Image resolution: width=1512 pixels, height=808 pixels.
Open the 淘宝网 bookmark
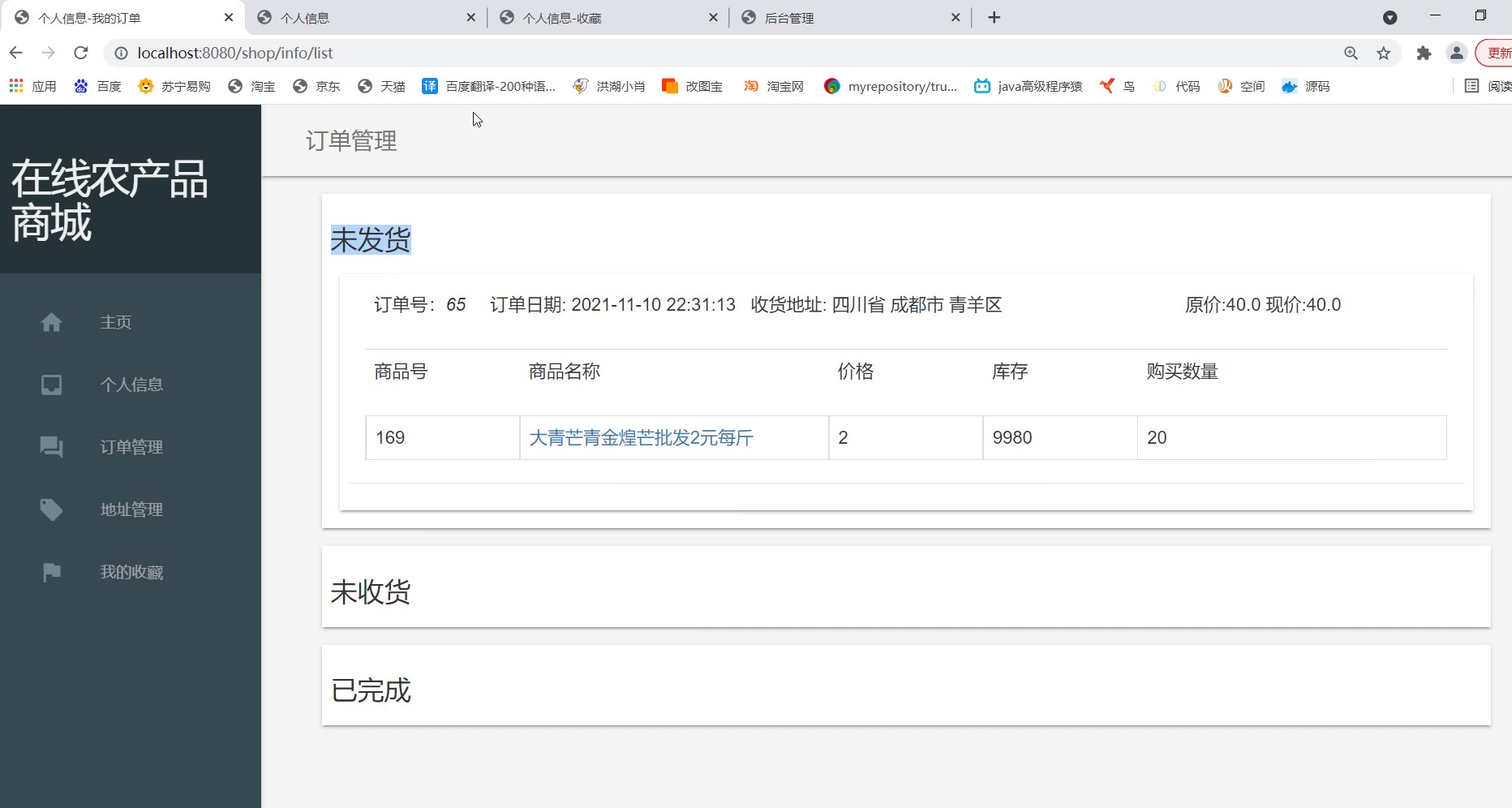click(x=774, y=86)
